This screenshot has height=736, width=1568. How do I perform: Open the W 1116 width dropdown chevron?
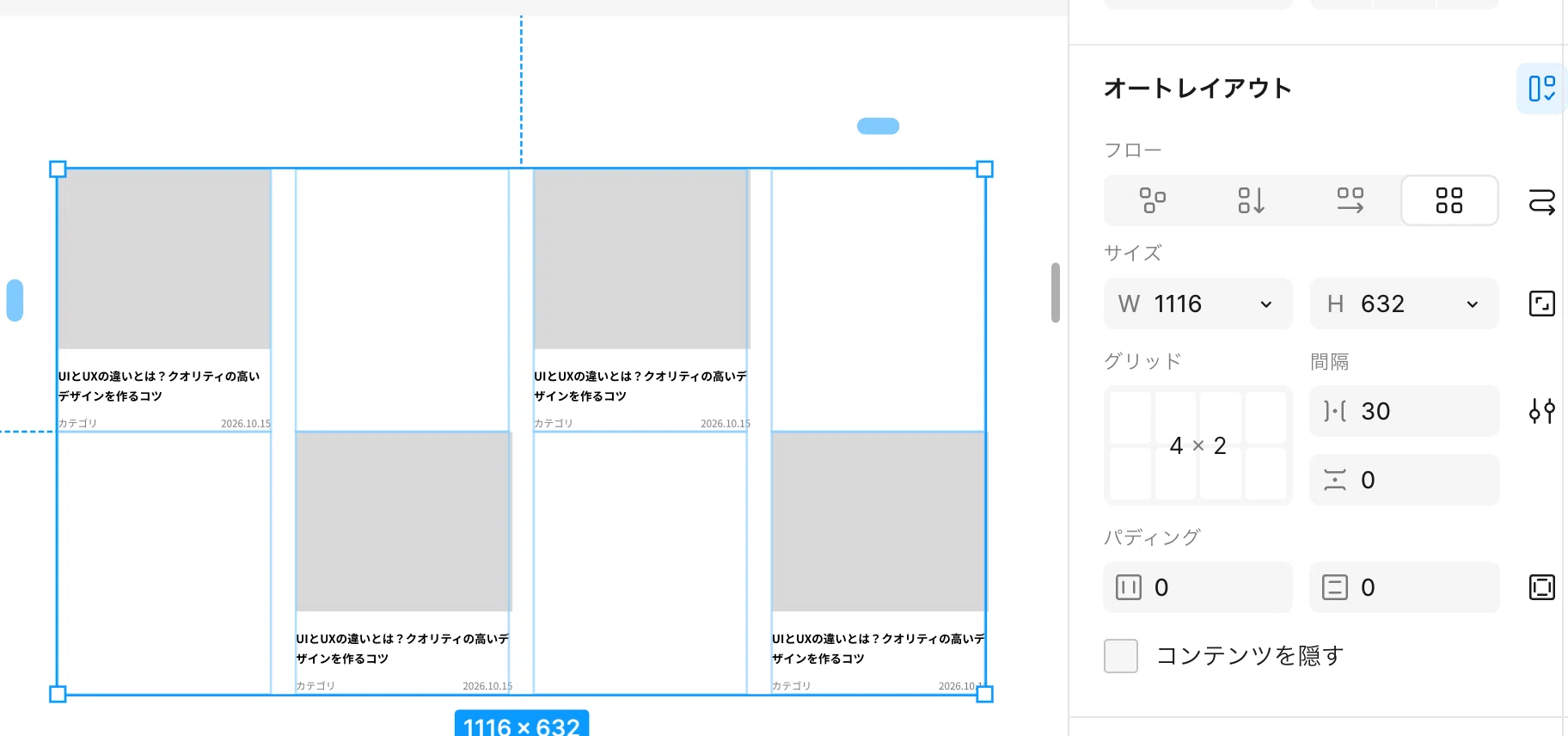tap(1266, 304)
